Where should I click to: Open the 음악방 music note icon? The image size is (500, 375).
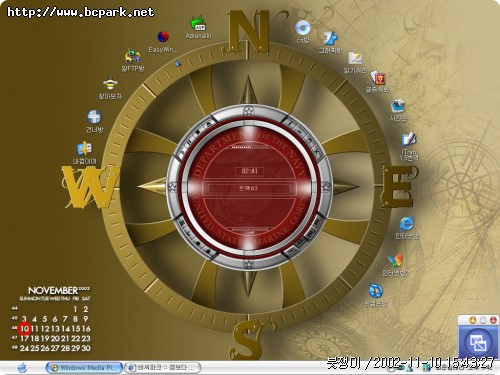[376, 294]
